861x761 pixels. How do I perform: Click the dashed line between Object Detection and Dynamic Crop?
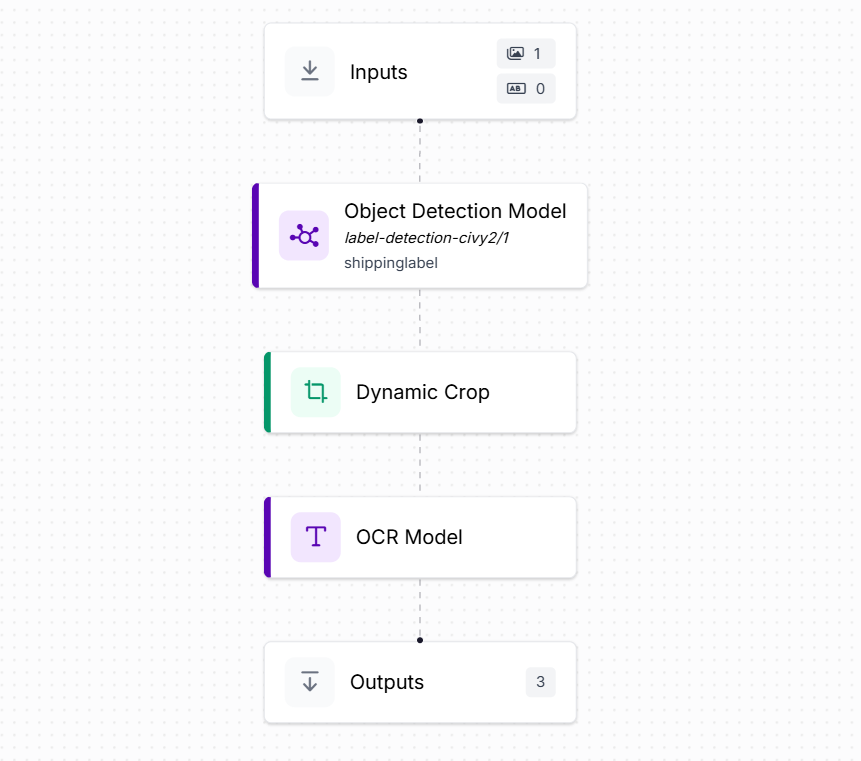(x=420, y=320)
